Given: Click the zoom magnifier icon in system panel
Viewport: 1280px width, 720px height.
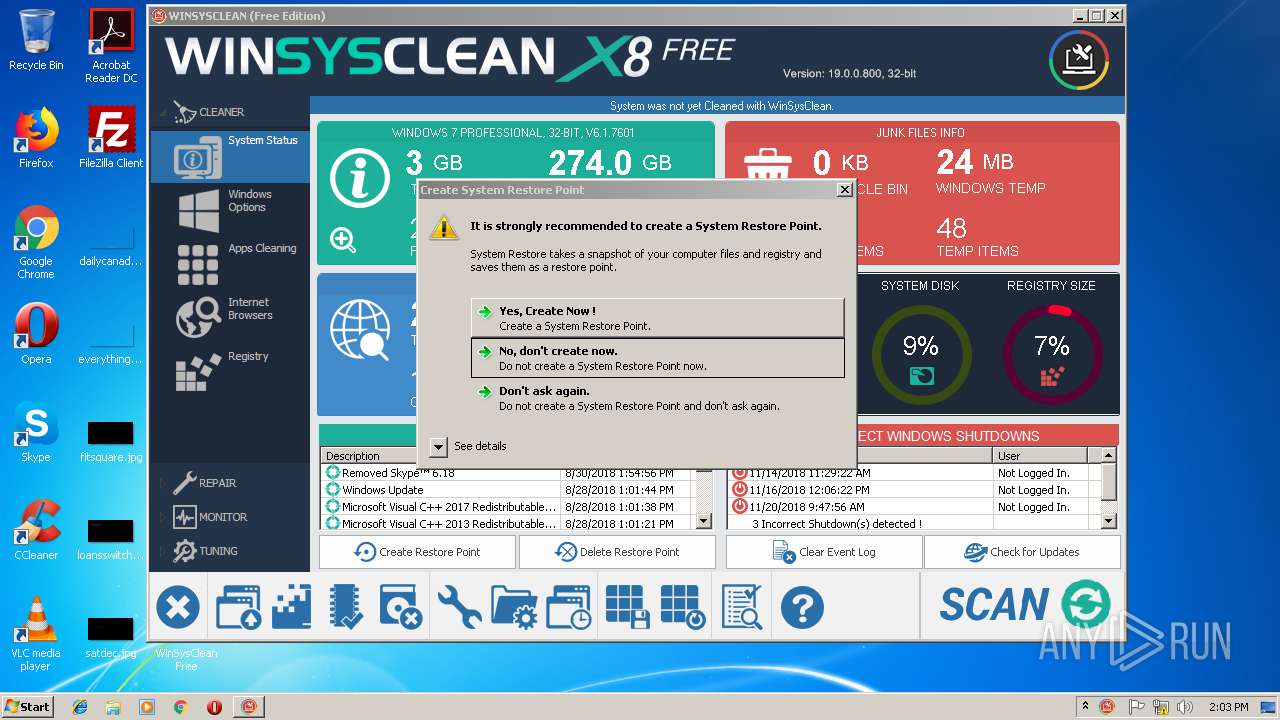Looking at the screenshot, I should click(x=343, y=240).
